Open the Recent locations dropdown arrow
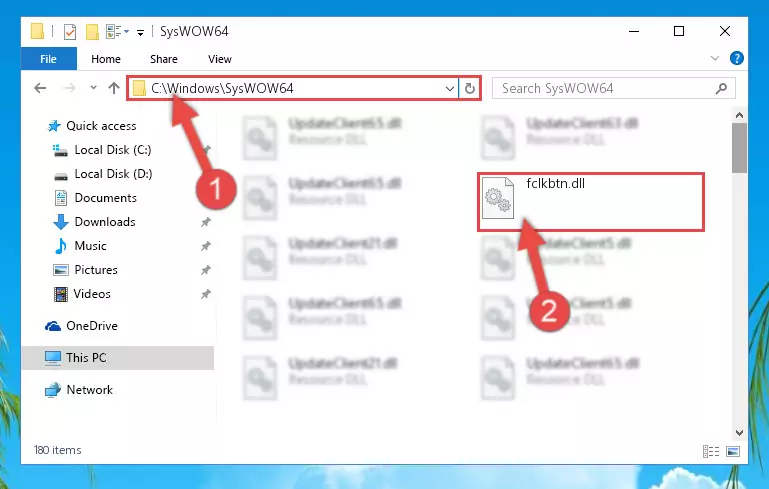 coord(93,88)
